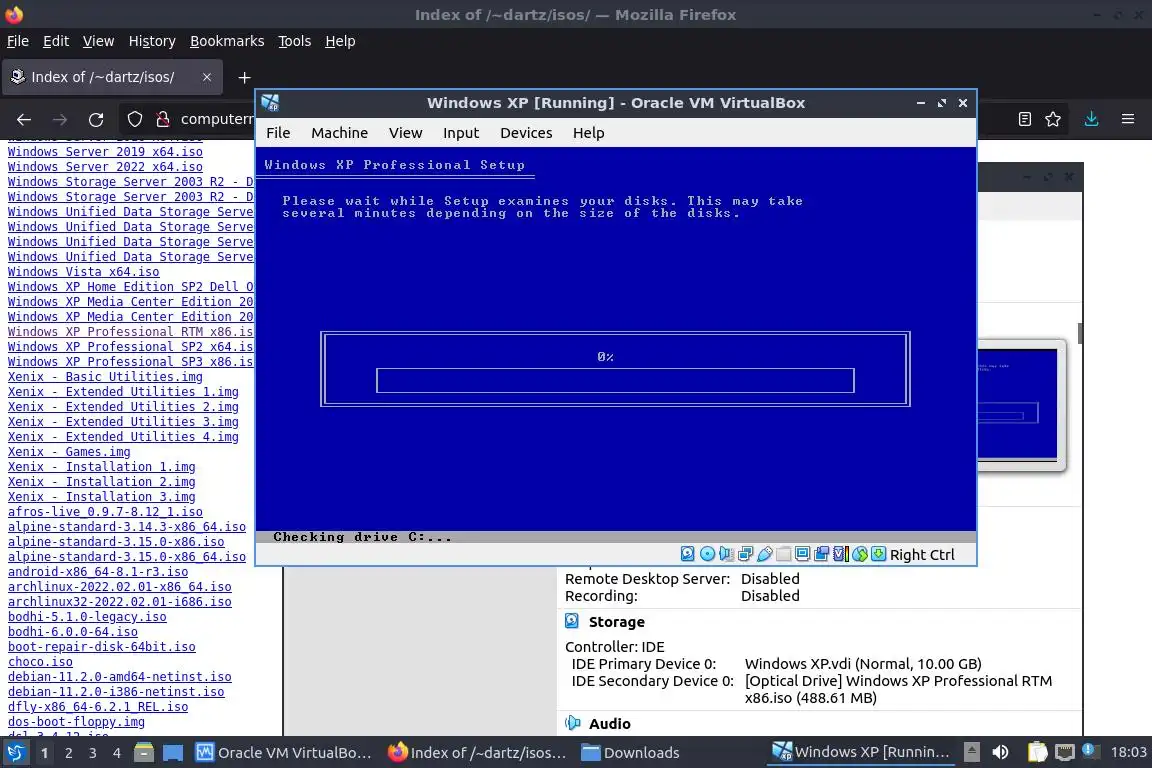Click the Audio section icon in VirtualBox Manager

(x=572, y=723)
